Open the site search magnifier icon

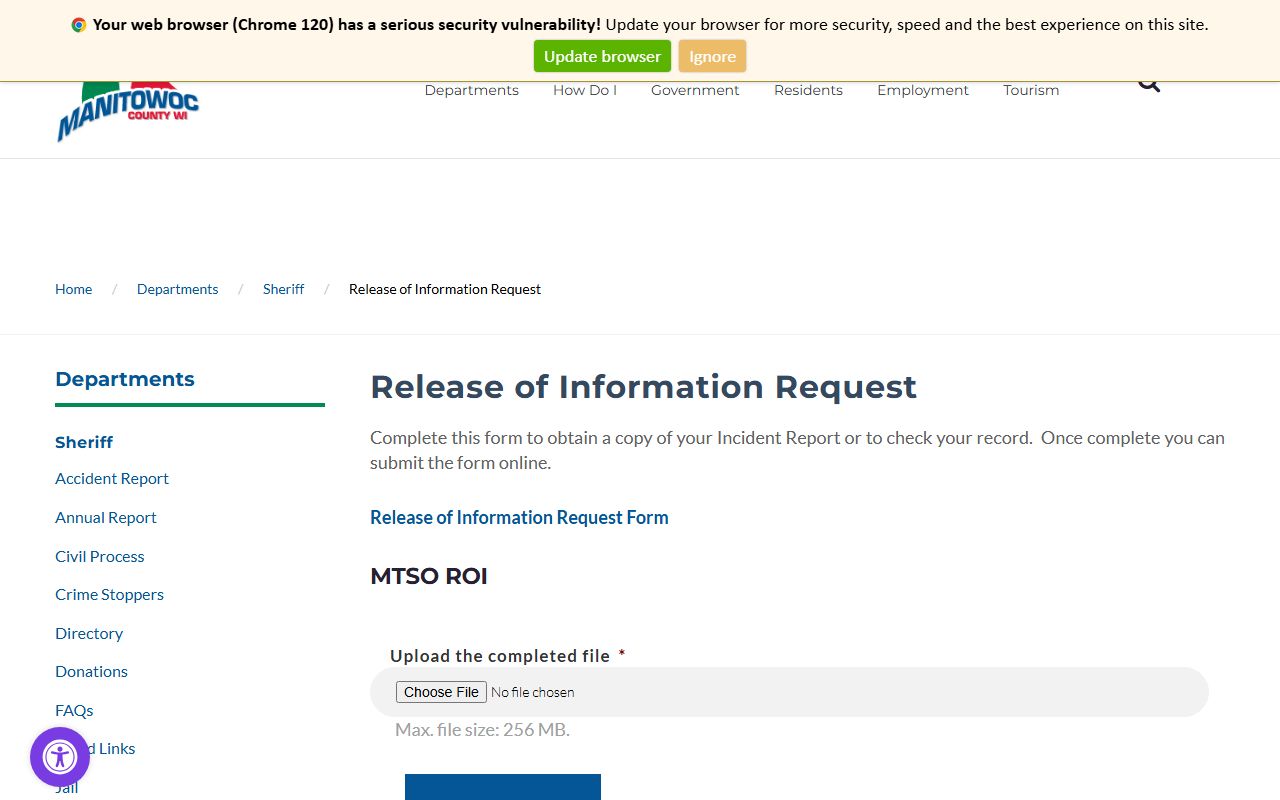coord(1149,86)
